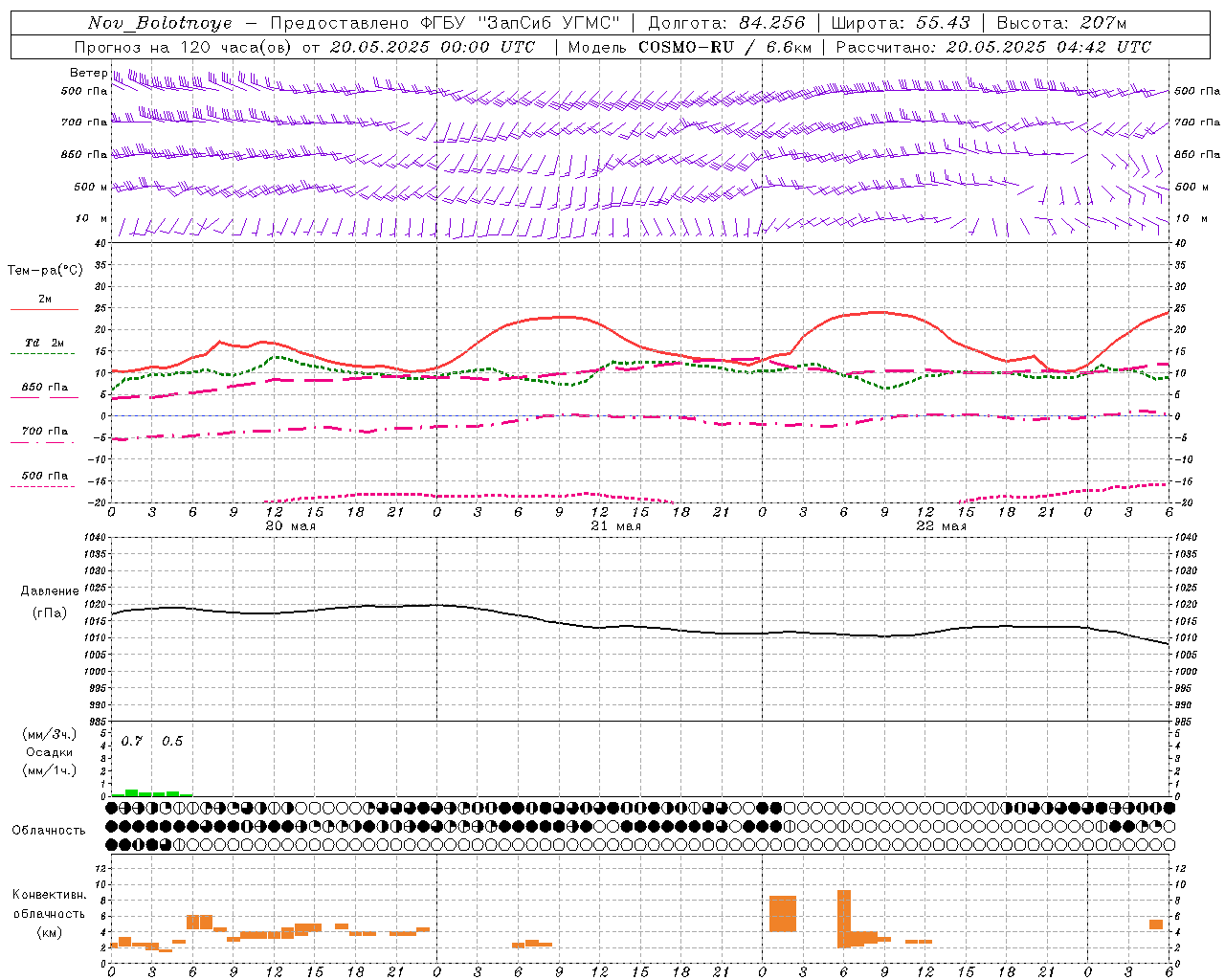
Task: Click the Тем-ра(°C) axis label
Action: coord(45,271)
